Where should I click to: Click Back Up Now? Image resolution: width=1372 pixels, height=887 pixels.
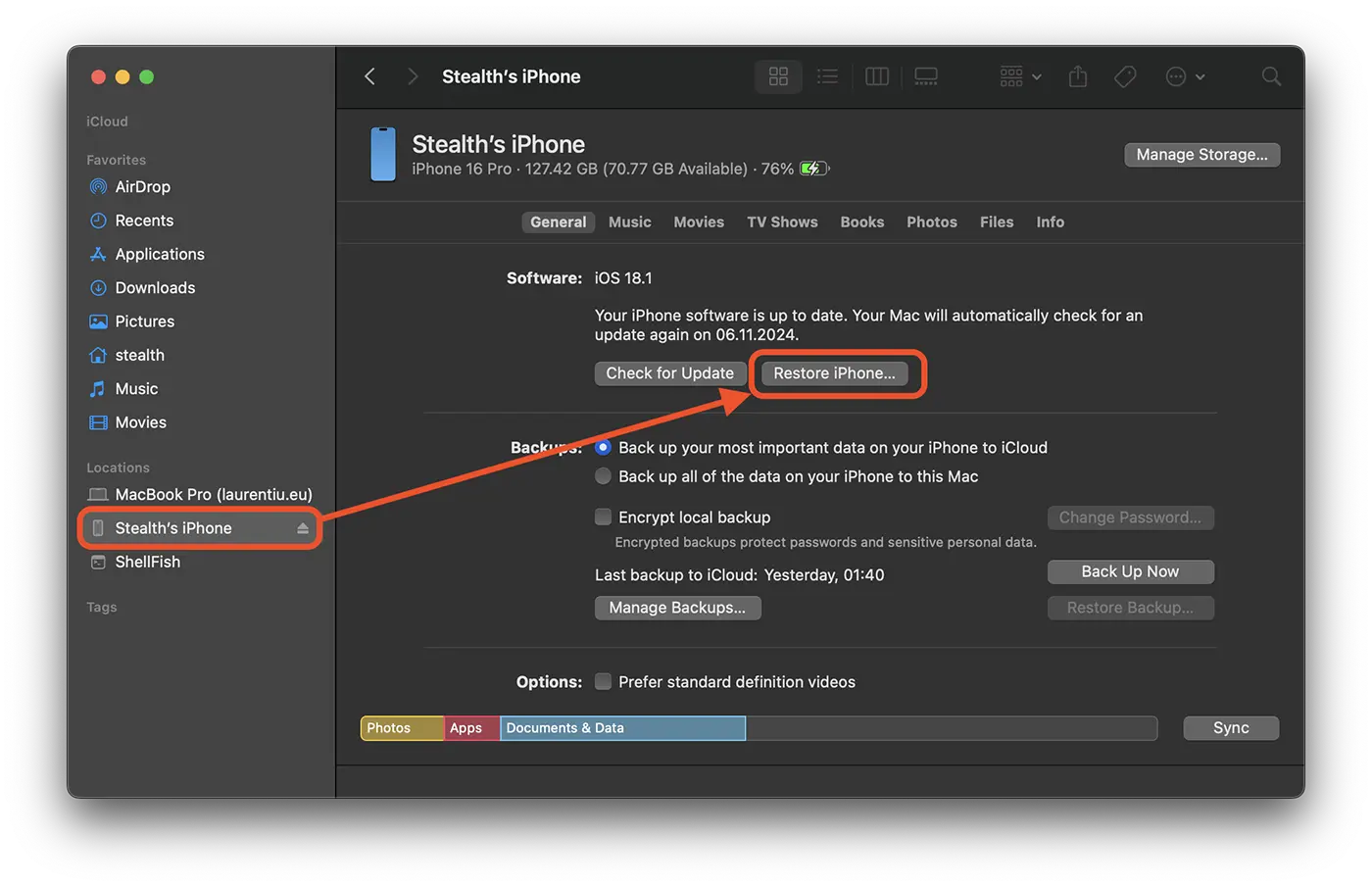tap(1131, 571)
